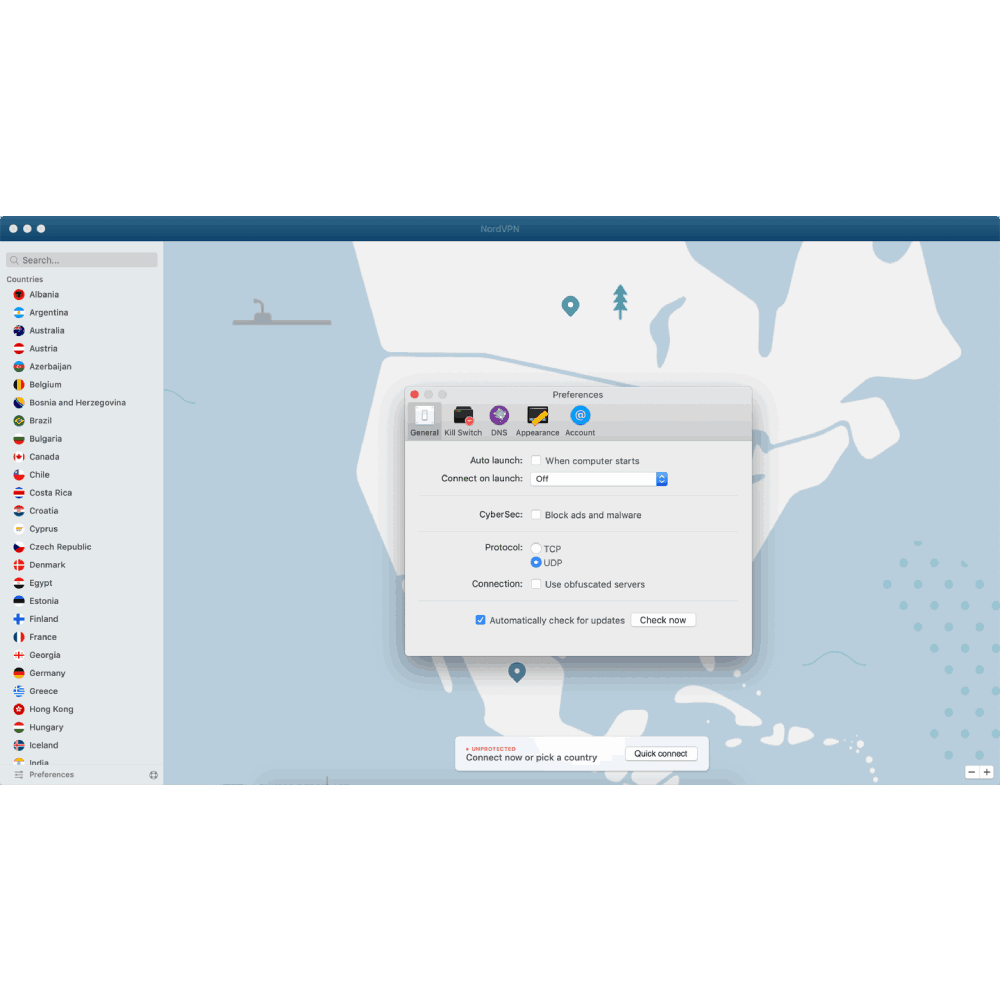Click the Cyprus flag icon

click(x=19, y=529)
